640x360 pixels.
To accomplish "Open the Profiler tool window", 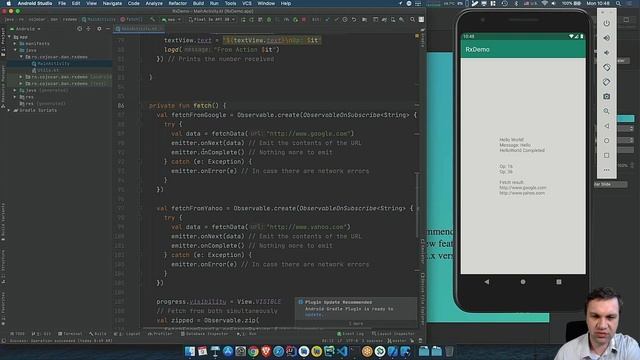I will (160, 334).
